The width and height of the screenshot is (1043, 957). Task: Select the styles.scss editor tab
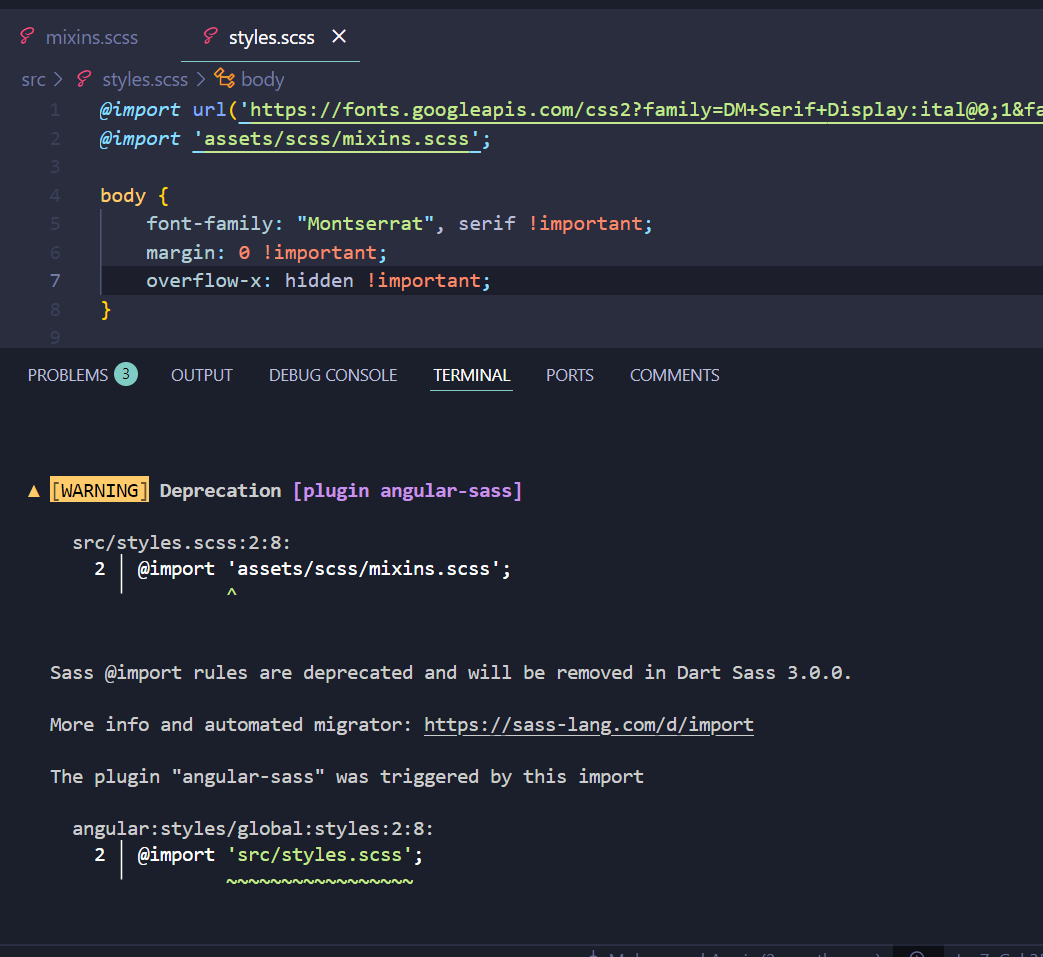(271, 37)
